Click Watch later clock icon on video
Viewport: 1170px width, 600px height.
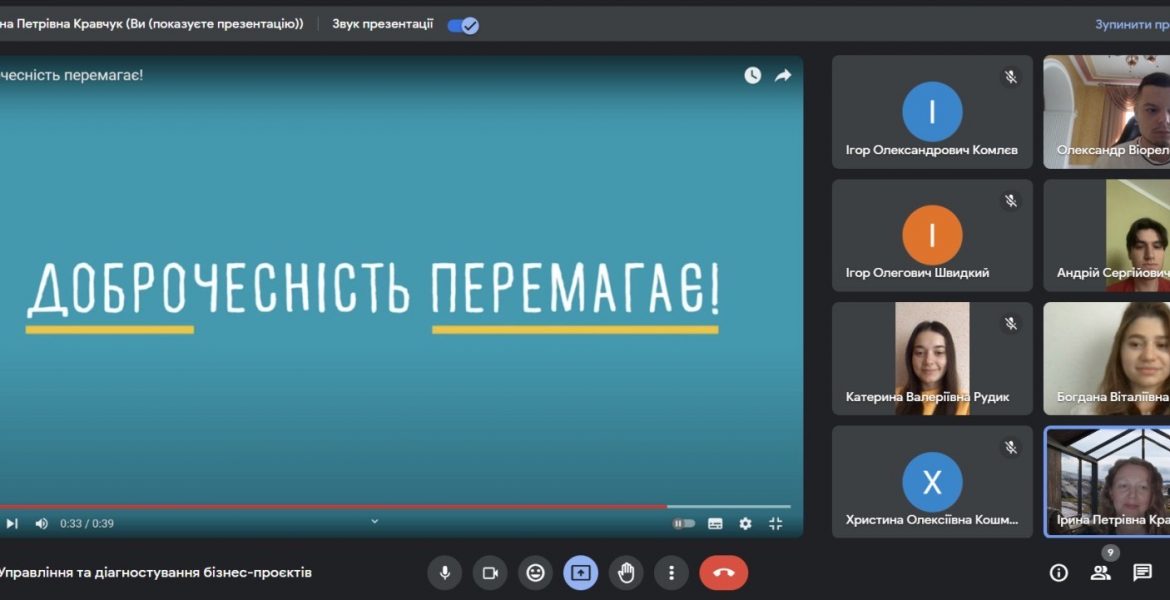[752, 75]
